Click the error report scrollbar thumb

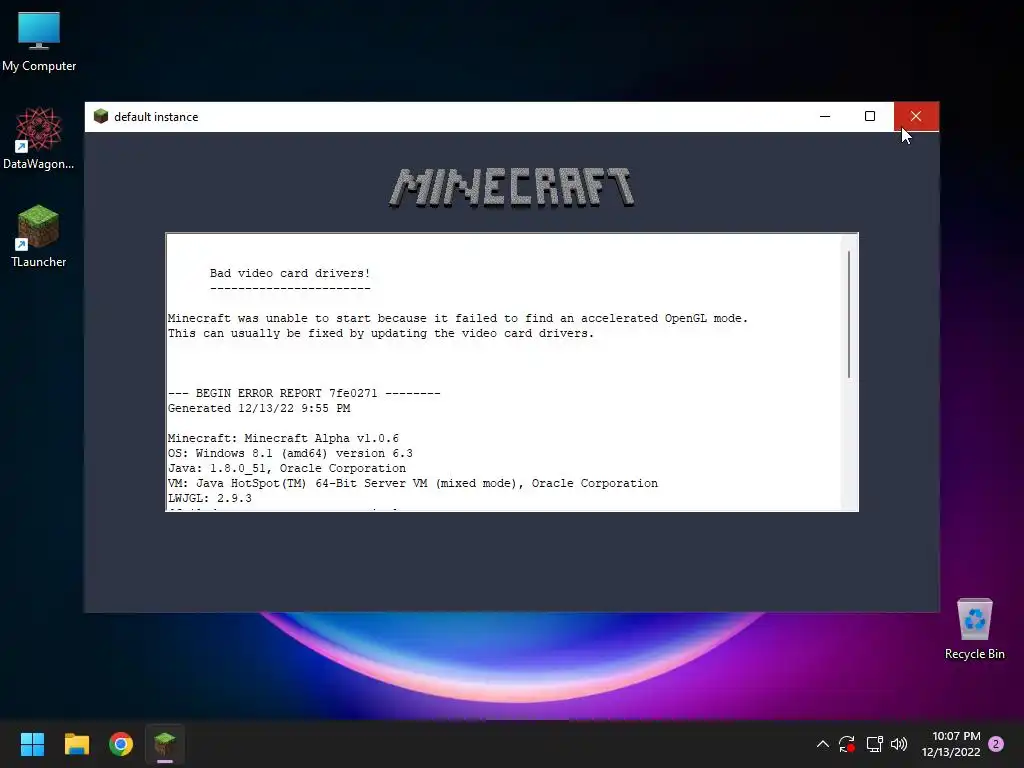pos(849,314)
